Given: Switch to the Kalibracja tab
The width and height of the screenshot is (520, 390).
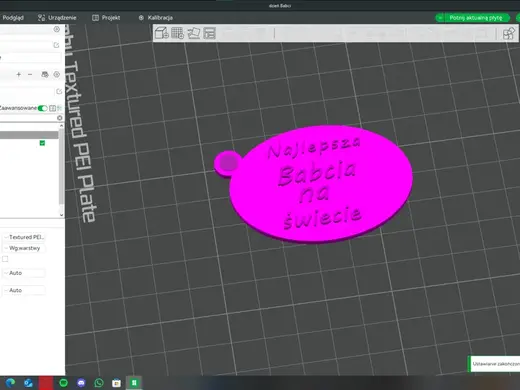Looking at the screenshot, I should 155,18.
